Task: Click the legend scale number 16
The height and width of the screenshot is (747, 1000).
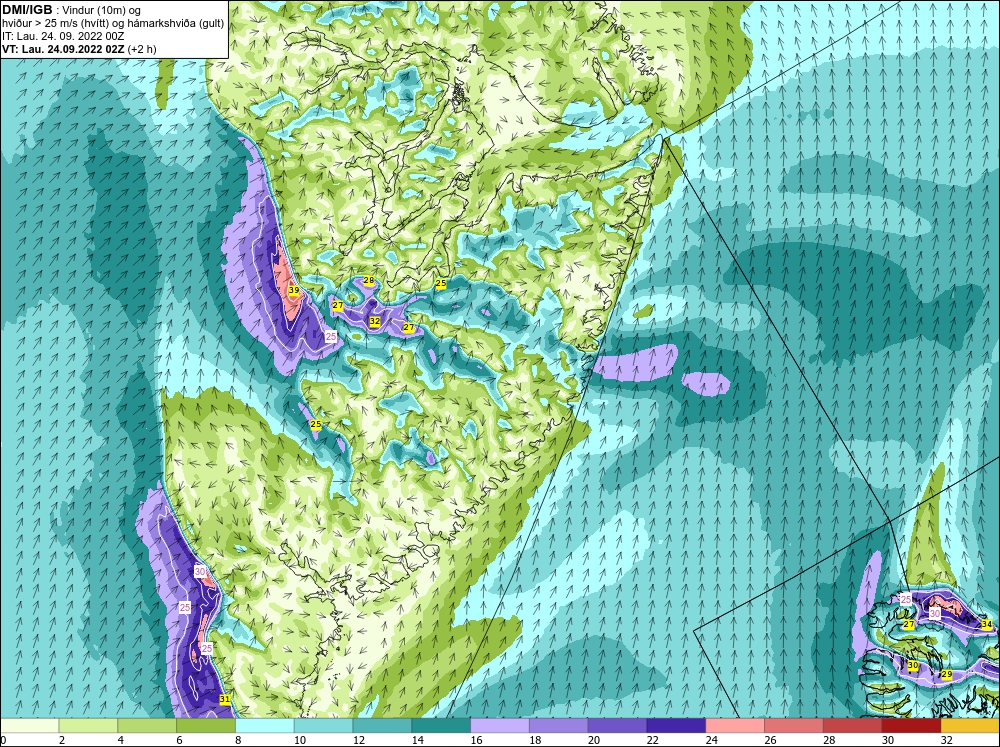Action: pos(476,740)
